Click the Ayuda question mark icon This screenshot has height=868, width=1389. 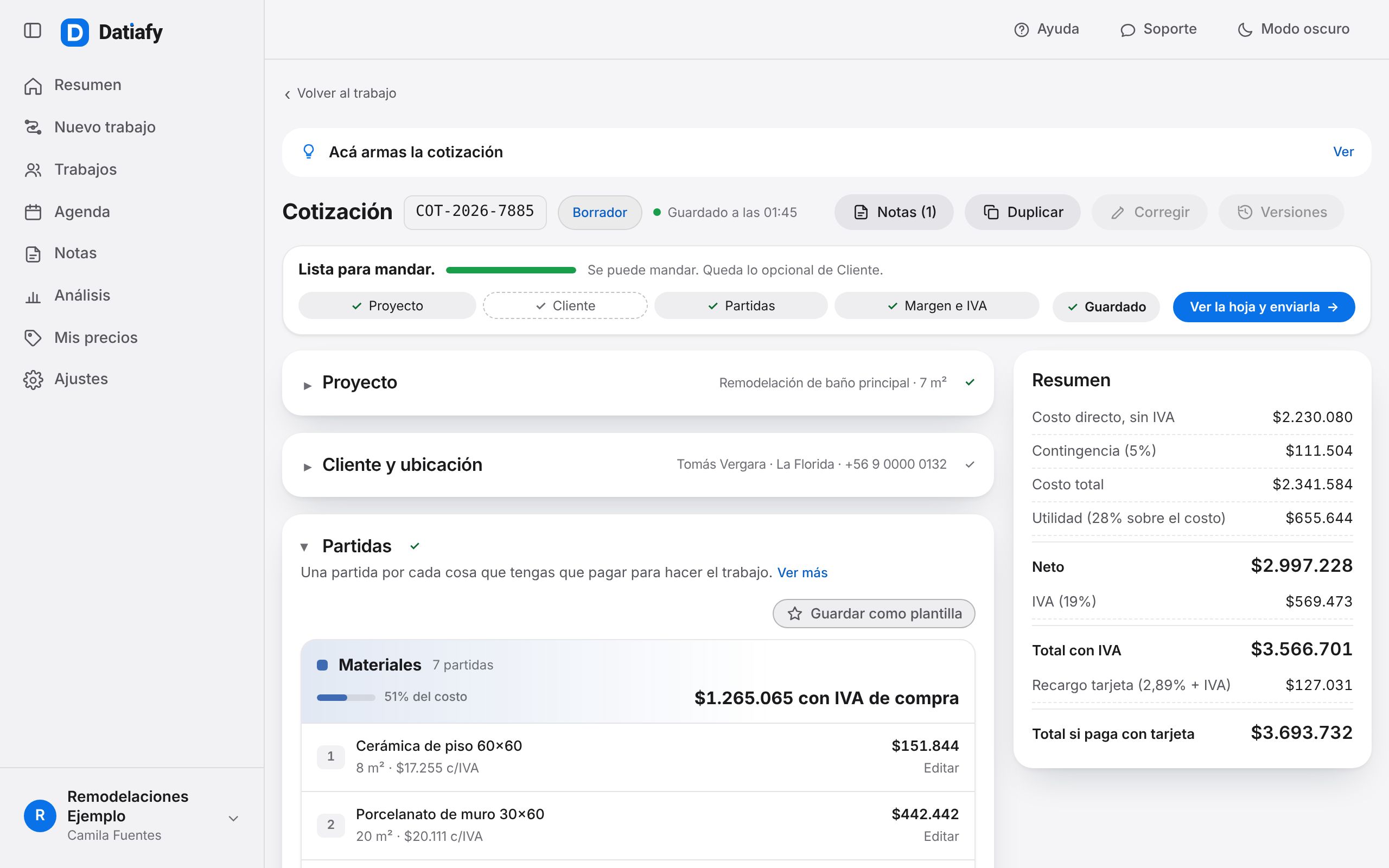tap(1021, 30)
